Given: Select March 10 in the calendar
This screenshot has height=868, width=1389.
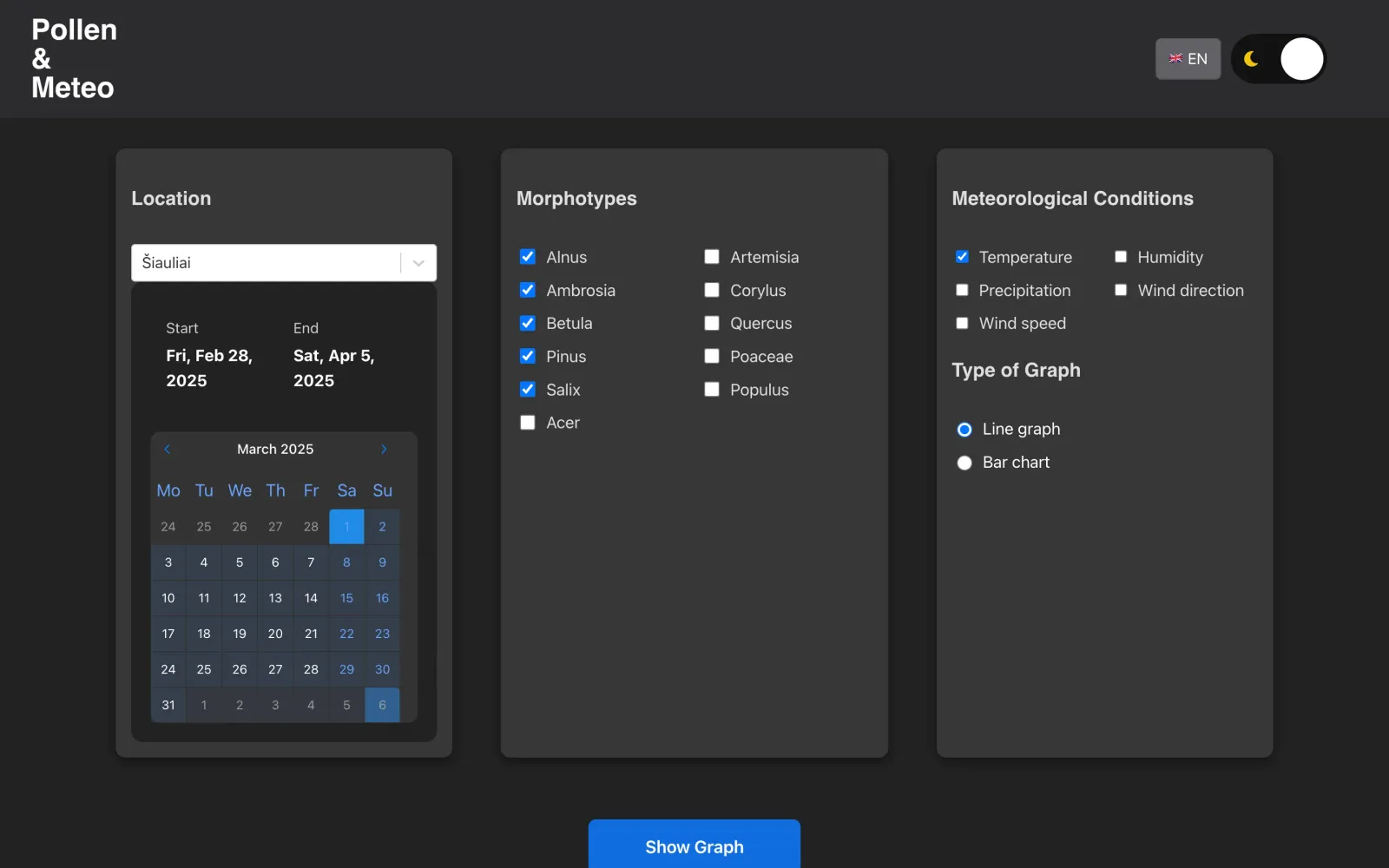Looking at the screenshot, I should coord(168,598).
